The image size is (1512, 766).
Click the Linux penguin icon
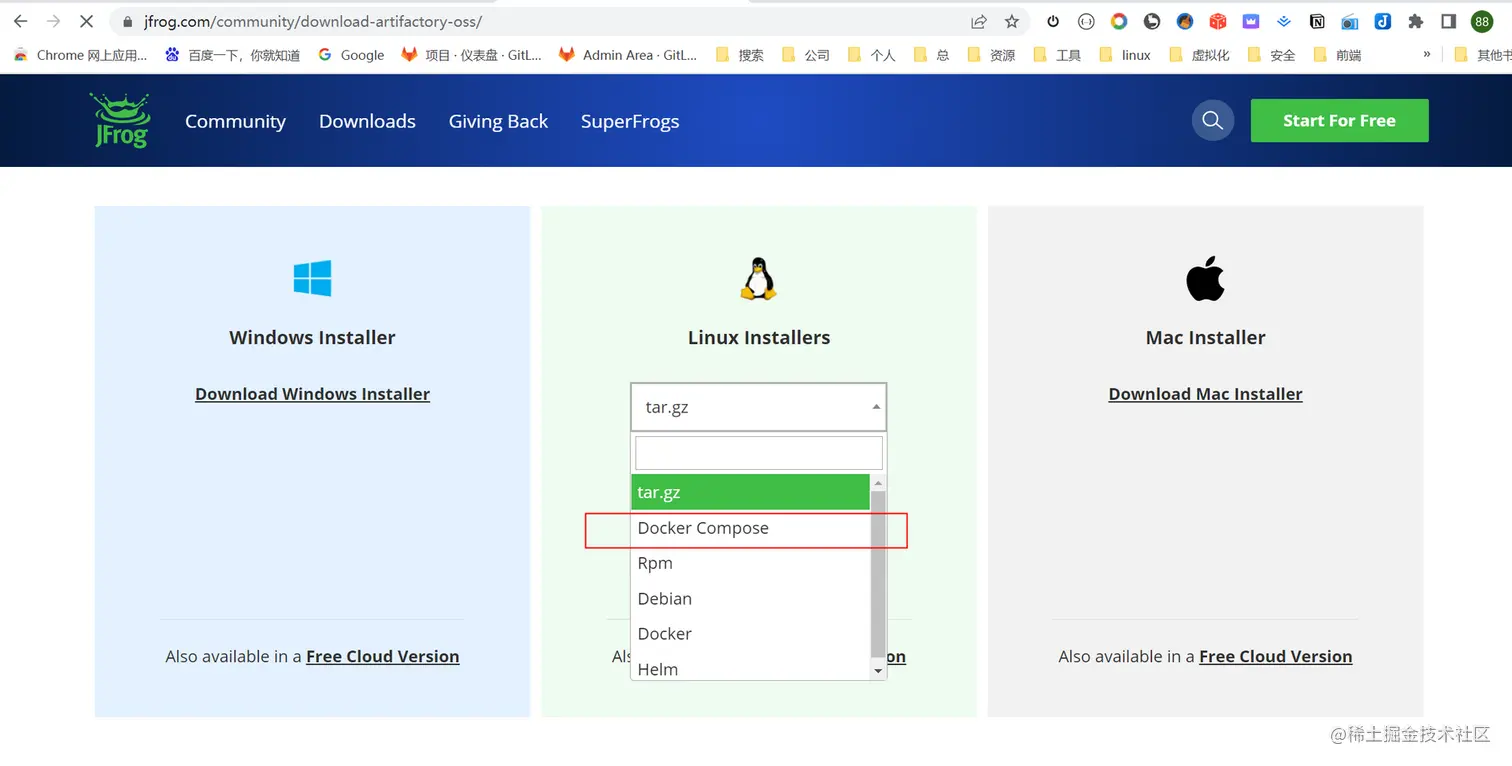coord(758,278)
